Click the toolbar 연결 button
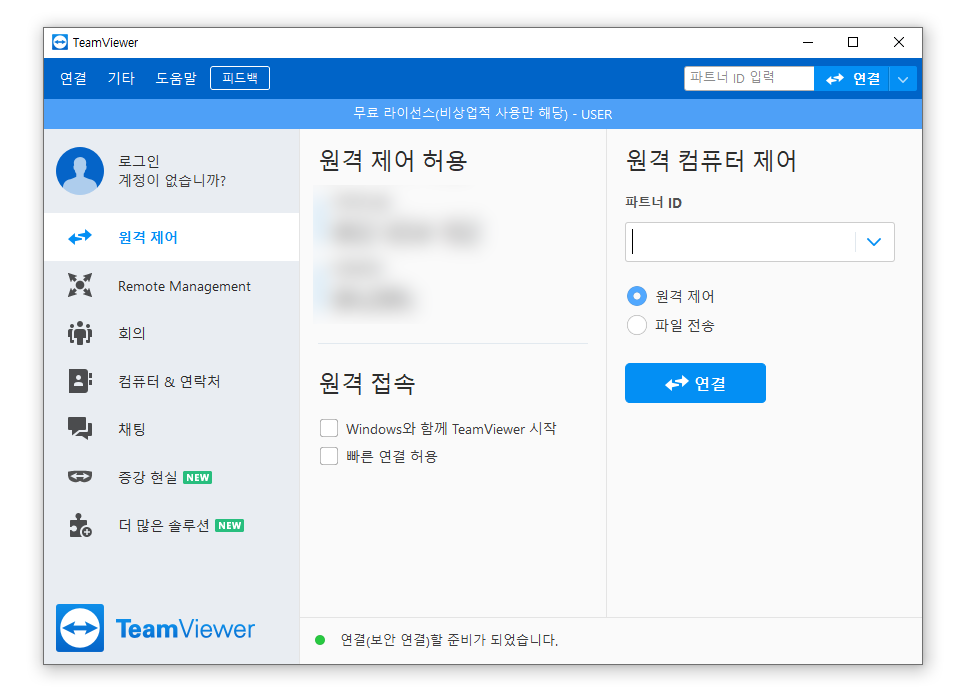This screenshot has width=965, height=700. pos(852,79)
